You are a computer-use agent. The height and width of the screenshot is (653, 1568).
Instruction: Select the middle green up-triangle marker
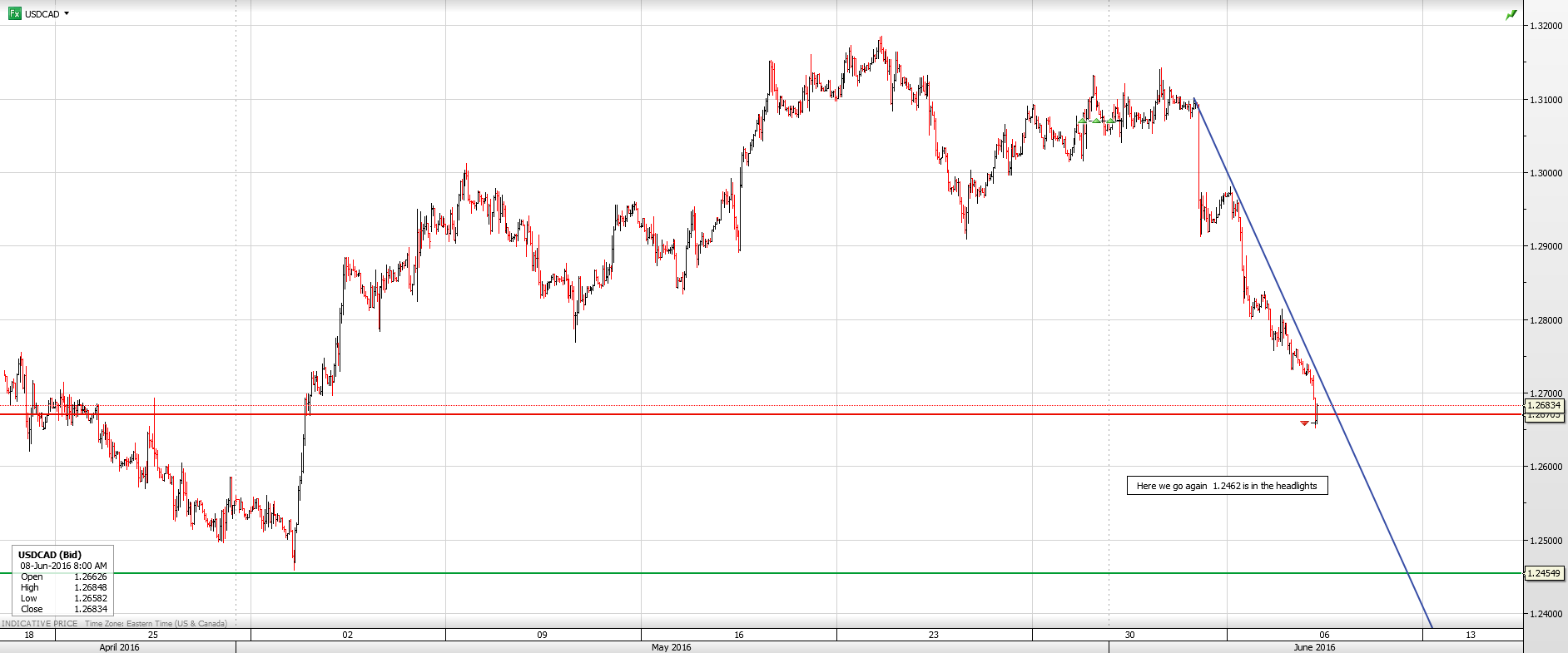click(x=1096, y=121)
